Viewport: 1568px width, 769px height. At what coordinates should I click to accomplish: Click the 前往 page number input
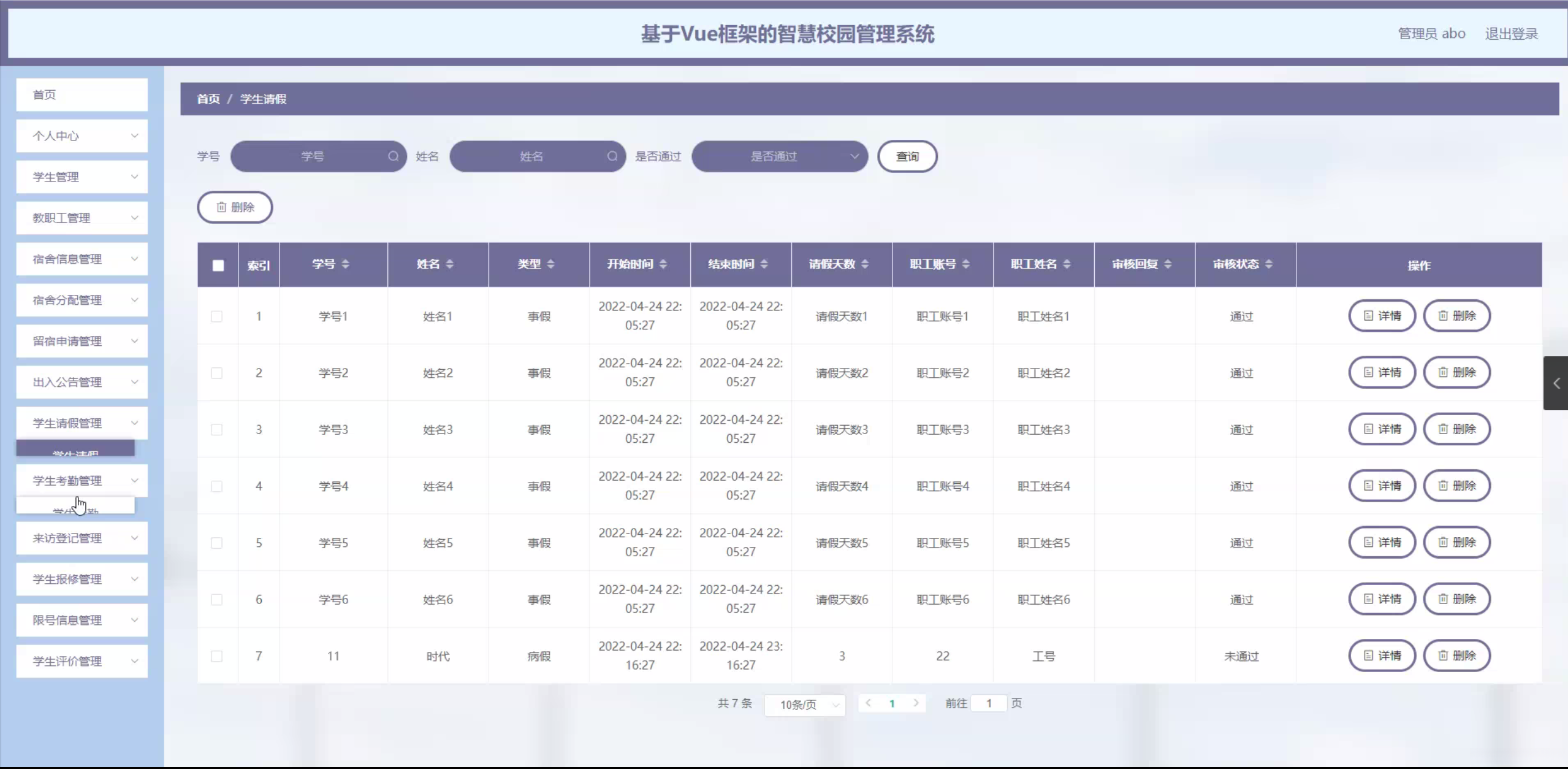point(988,703)
